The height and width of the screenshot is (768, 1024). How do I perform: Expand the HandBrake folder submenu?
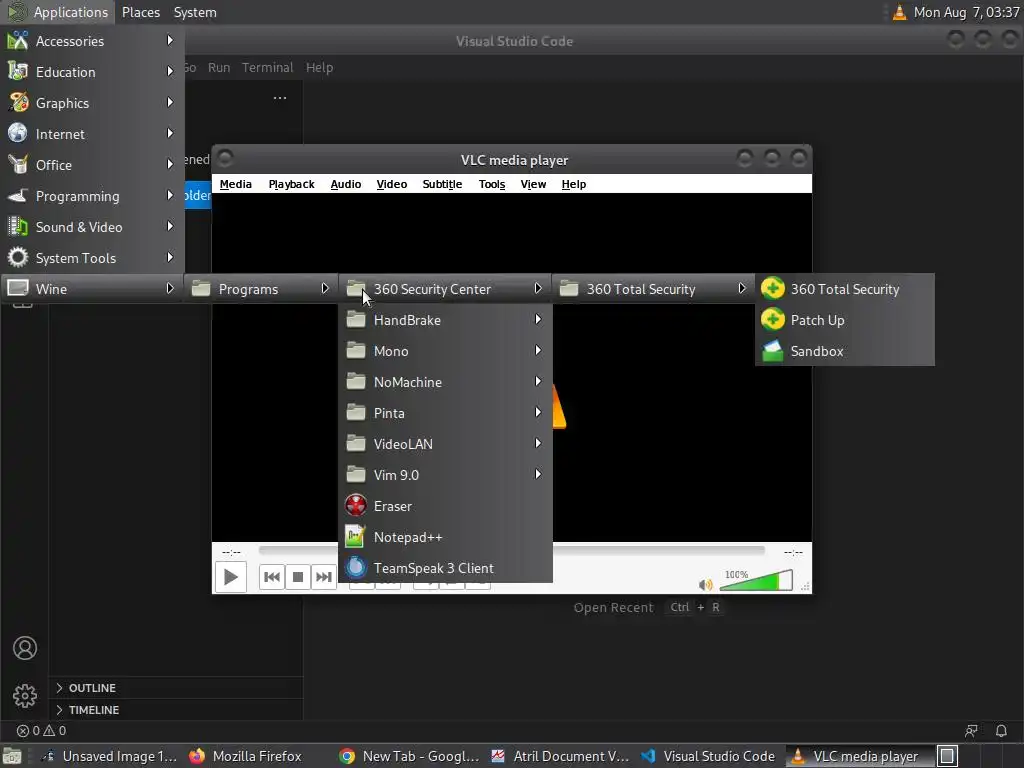coord(445,320)
